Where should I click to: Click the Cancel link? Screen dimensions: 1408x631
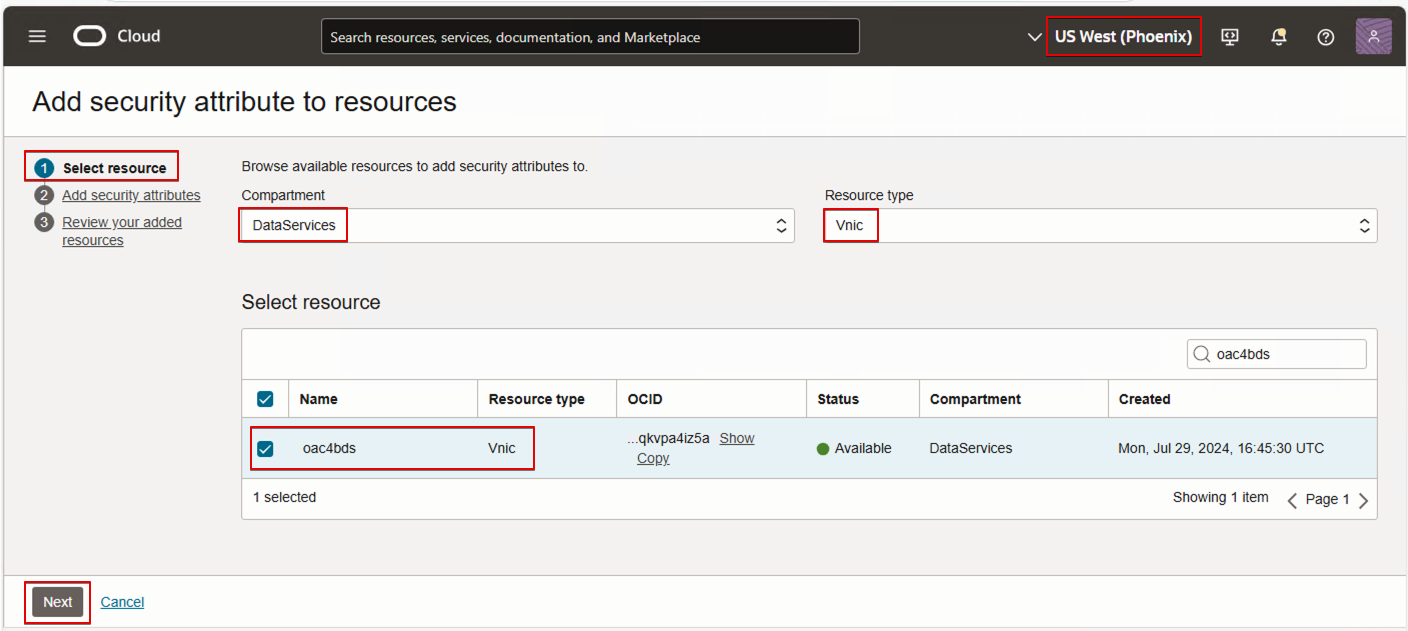click(x=122, y=602)
